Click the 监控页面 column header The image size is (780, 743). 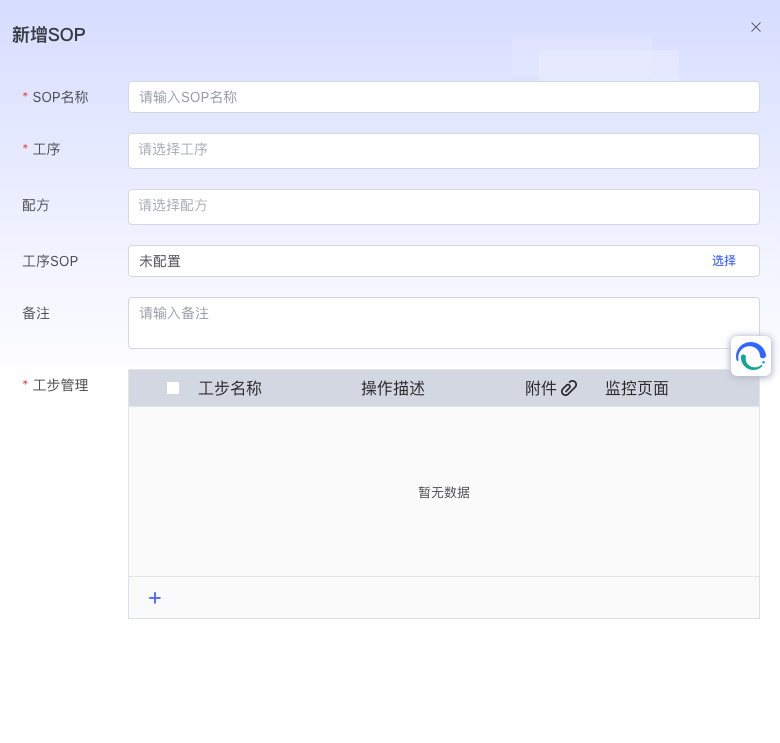(636, 388)
